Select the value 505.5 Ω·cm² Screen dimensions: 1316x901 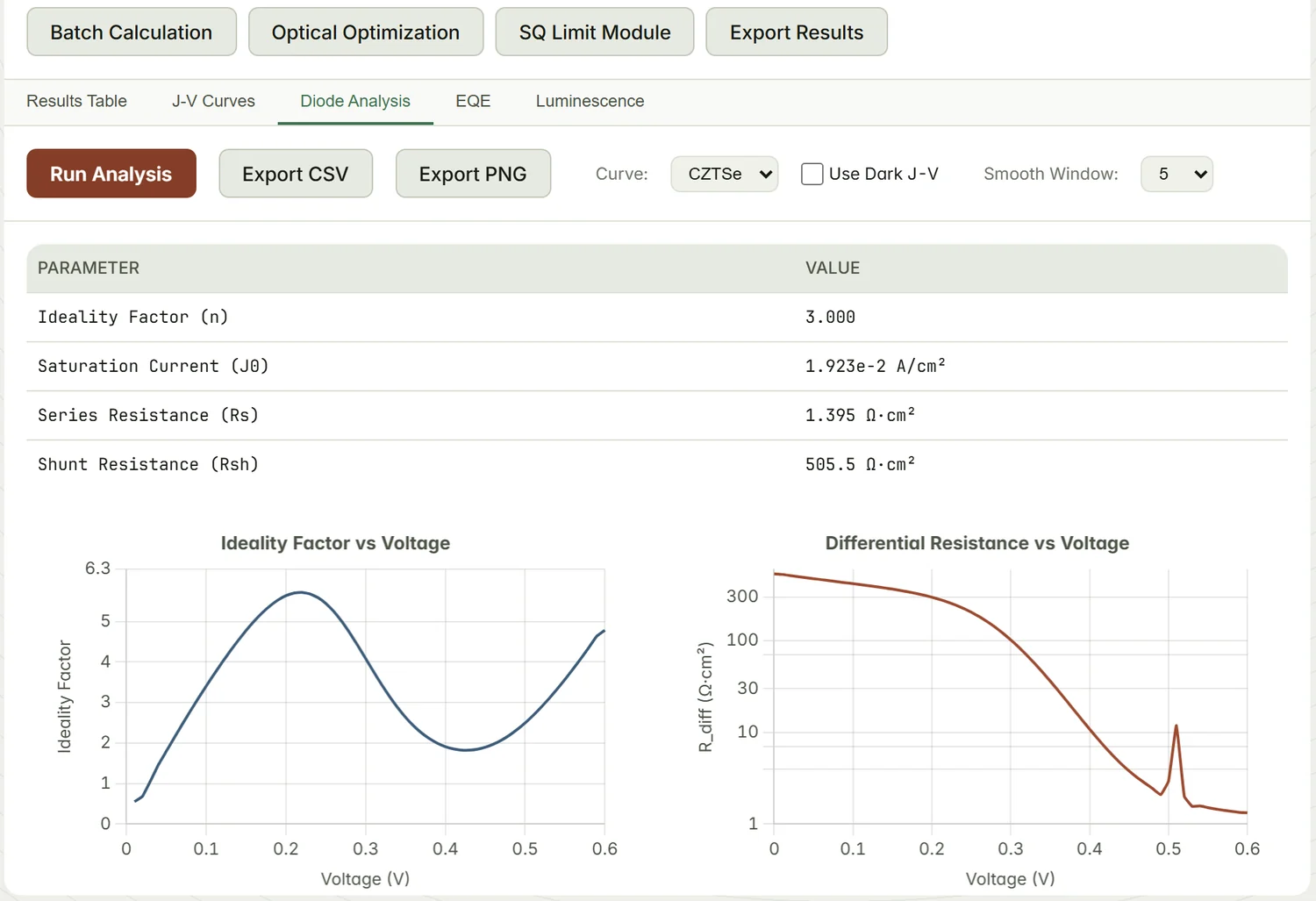pos(860,463)
